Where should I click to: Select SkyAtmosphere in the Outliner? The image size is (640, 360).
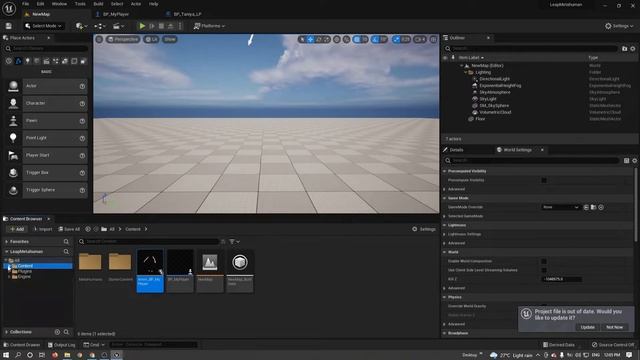coord(495,92)
